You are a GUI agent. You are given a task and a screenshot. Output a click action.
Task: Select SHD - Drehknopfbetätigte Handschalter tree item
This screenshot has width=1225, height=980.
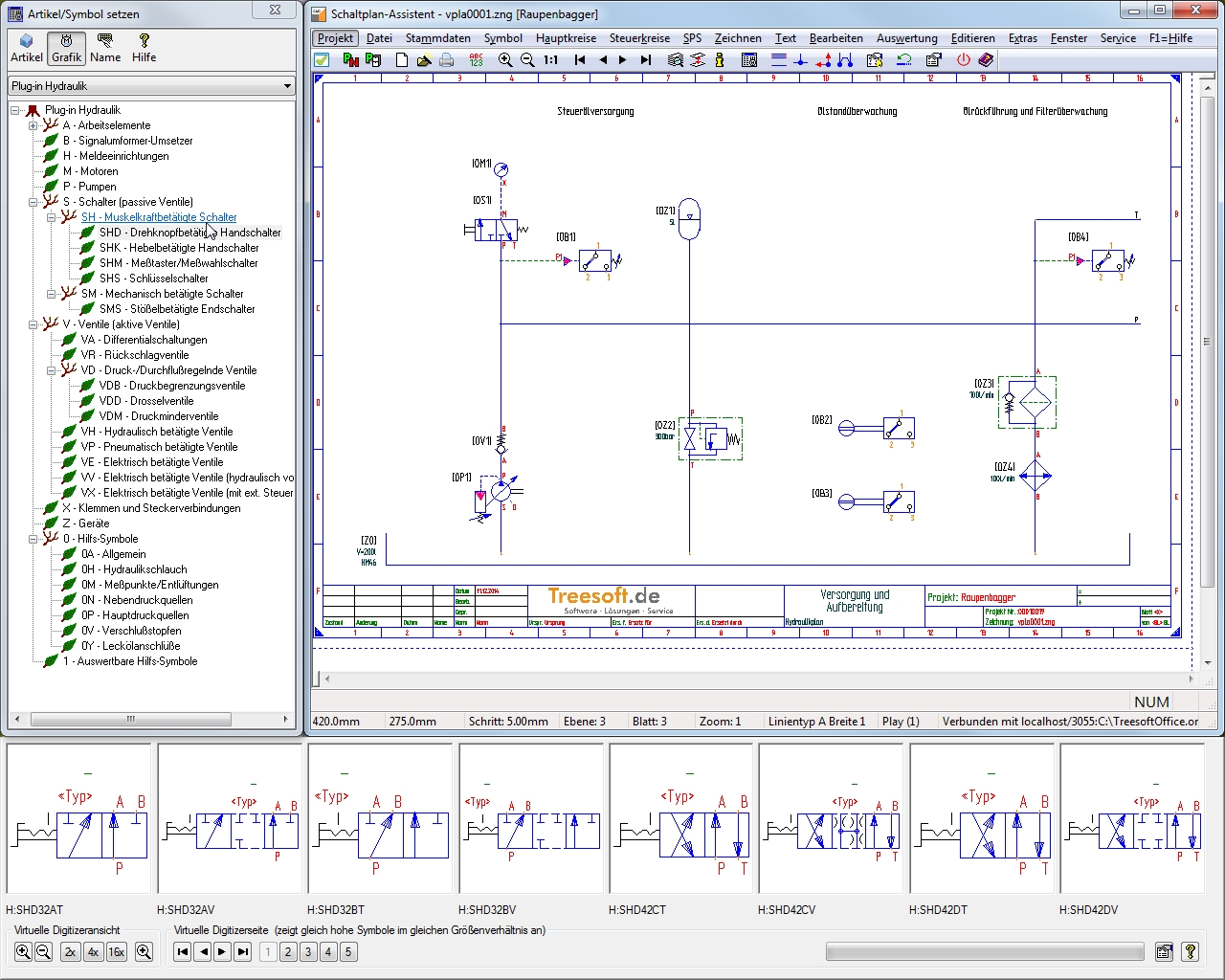(x=189, y=233)
